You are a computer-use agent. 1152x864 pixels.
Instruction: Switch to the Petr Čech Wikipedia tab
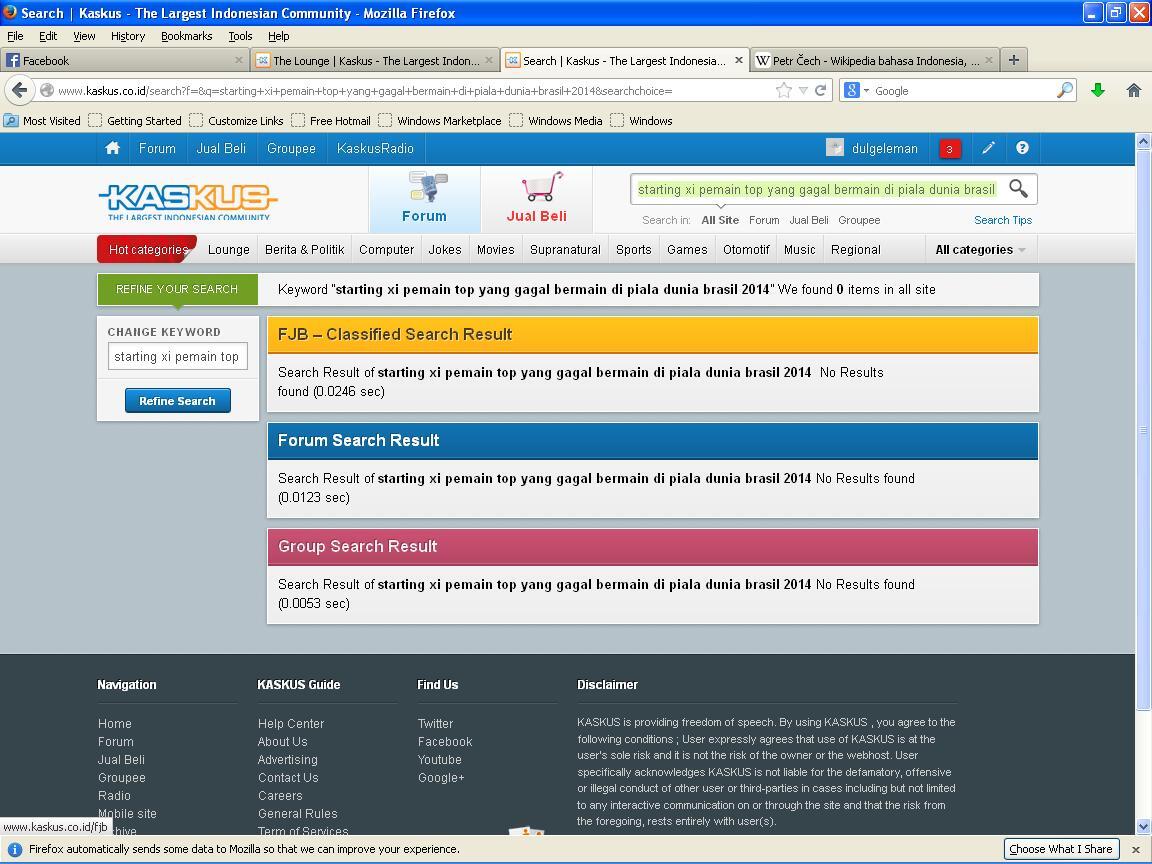[874, 60]
